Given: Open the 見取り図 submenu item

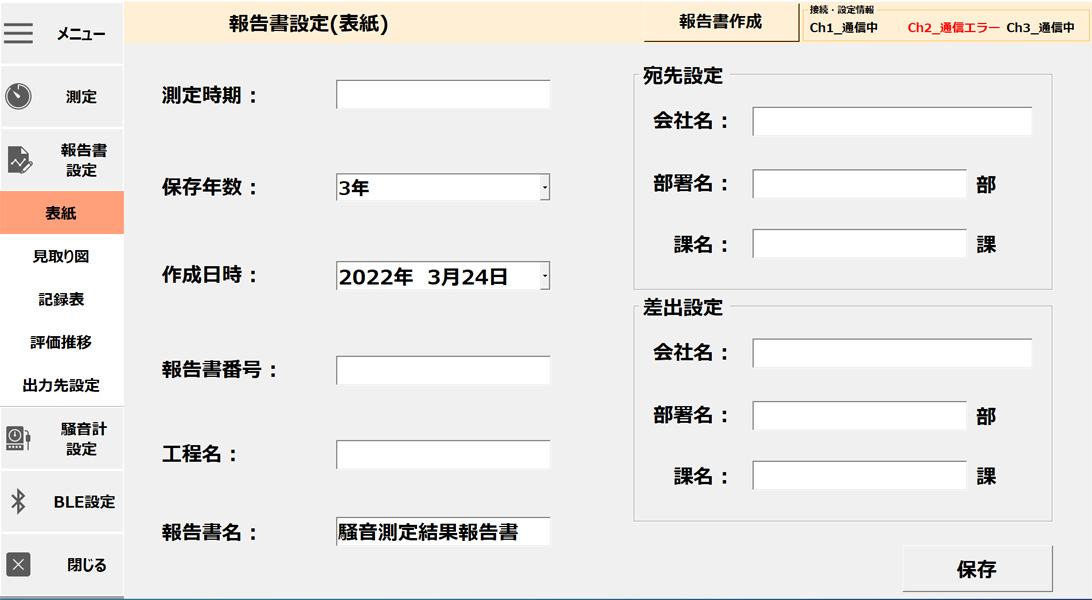Looking at the screenshot, I should 62,256.
